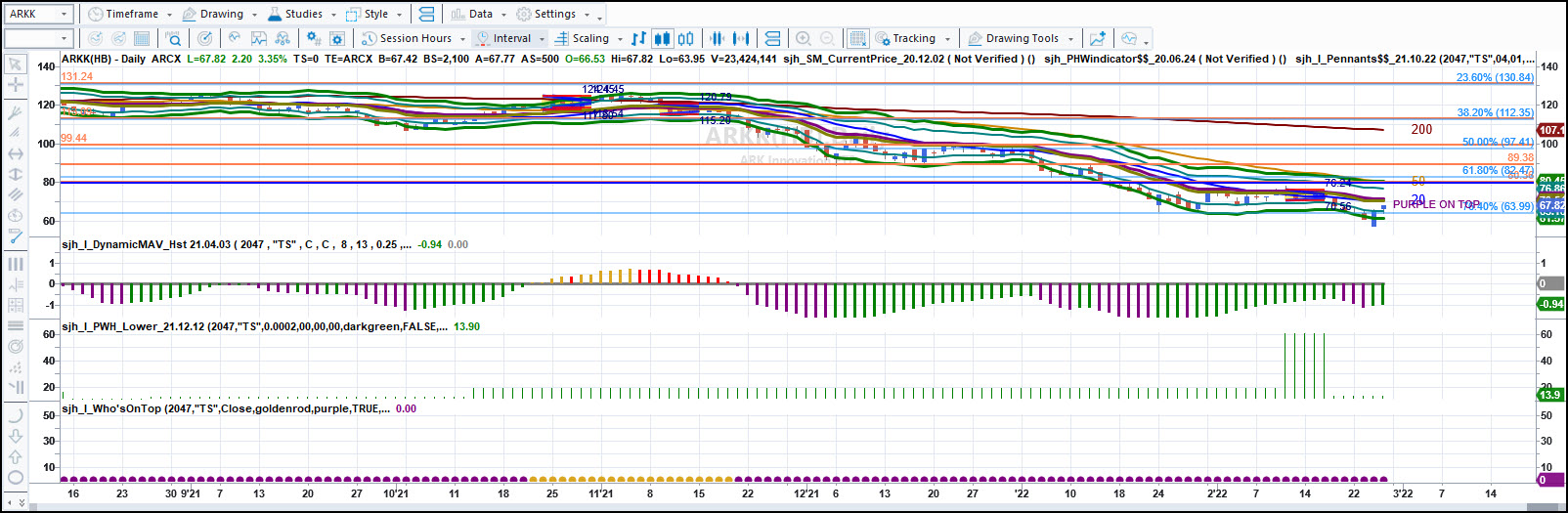Viewport: 1568px width, 513px height.
Task: Click the compress bar spacing icon
Action: pyautogui.click(x=718, y=38)
